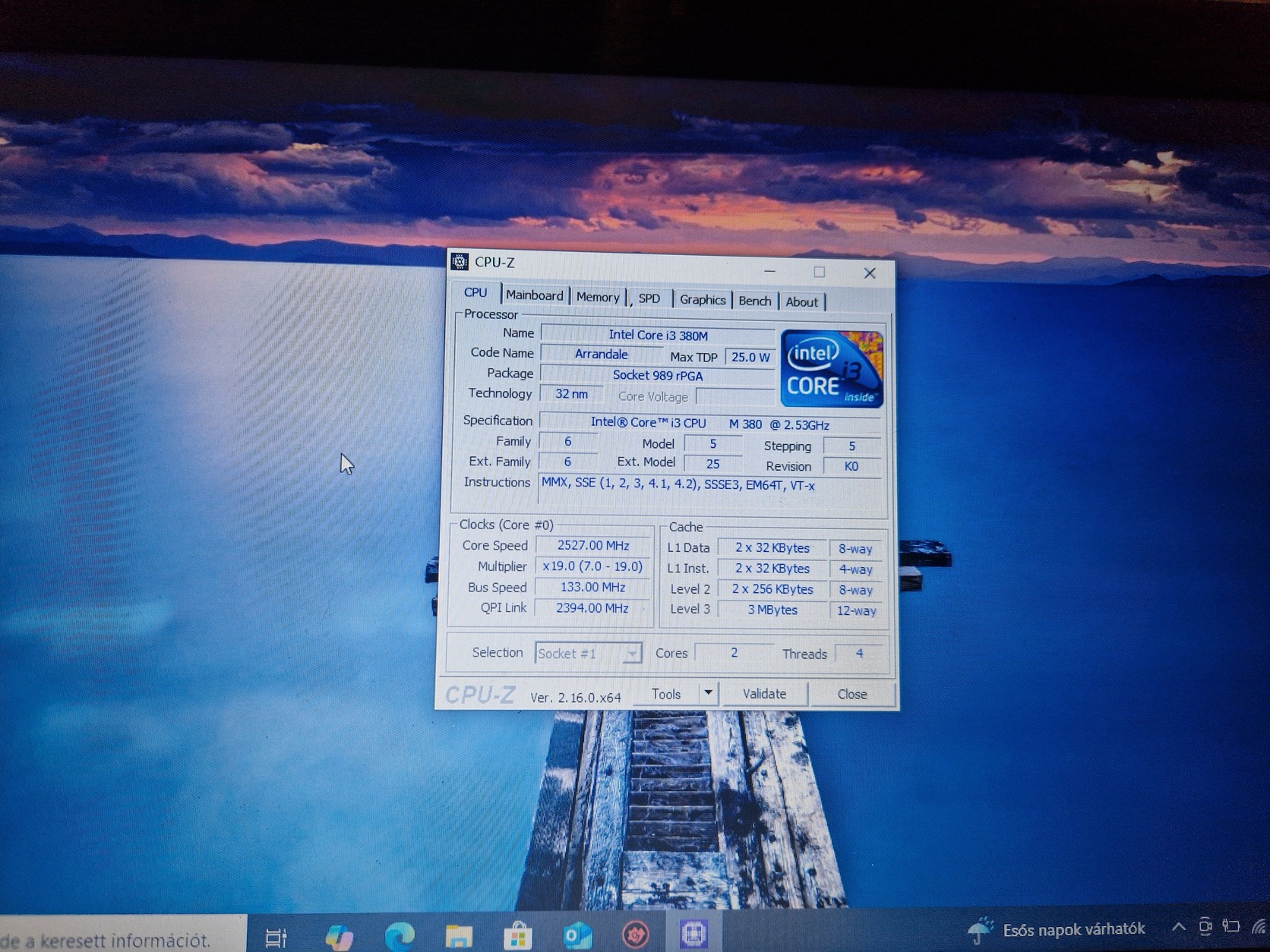This screenshot has width=1270, height=952.
Task: Click the Core Speed value '2527.00 MHz'
Action: click(593, 545)
